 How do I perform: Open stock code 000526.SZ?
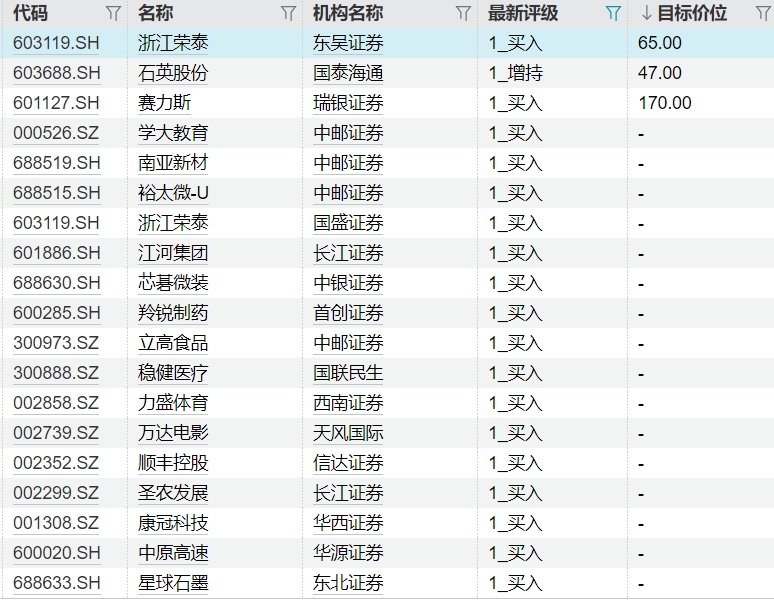[56, 133]
